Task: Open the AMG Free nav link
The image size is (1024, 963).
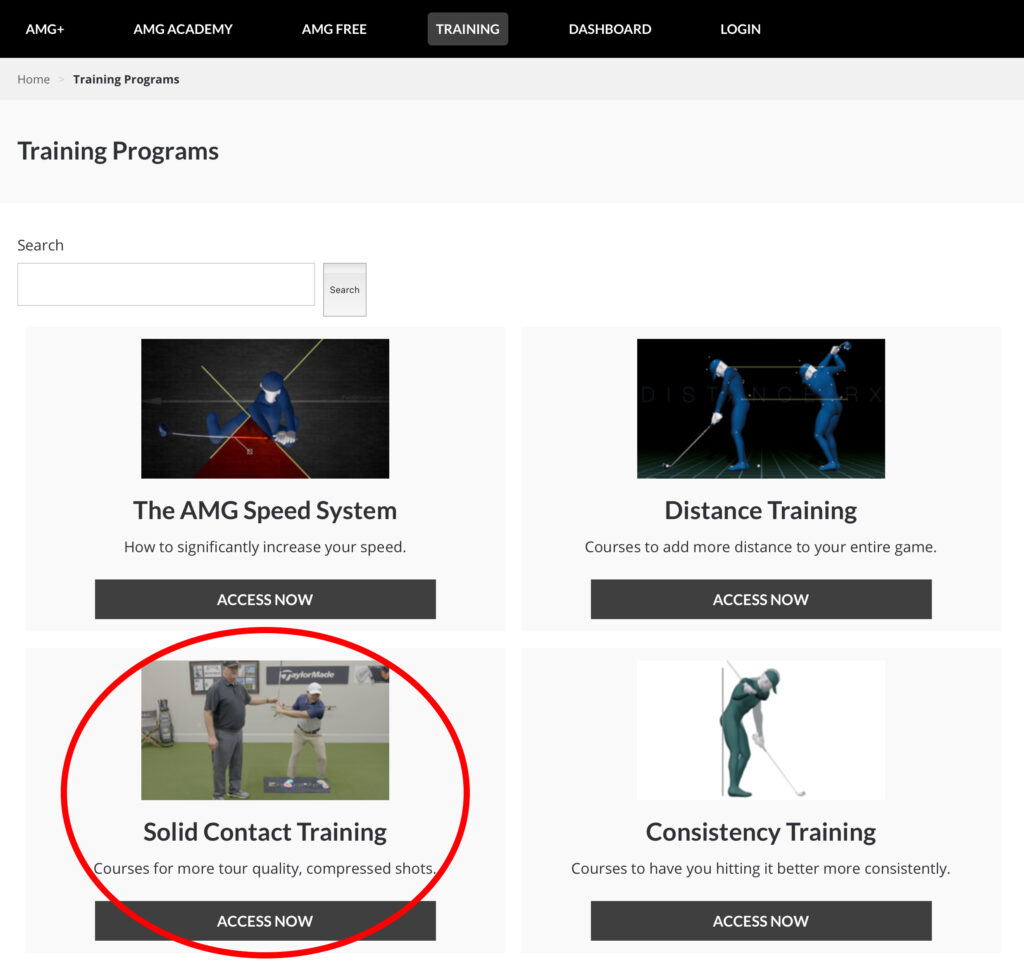Action: click(x=334, y=29)
